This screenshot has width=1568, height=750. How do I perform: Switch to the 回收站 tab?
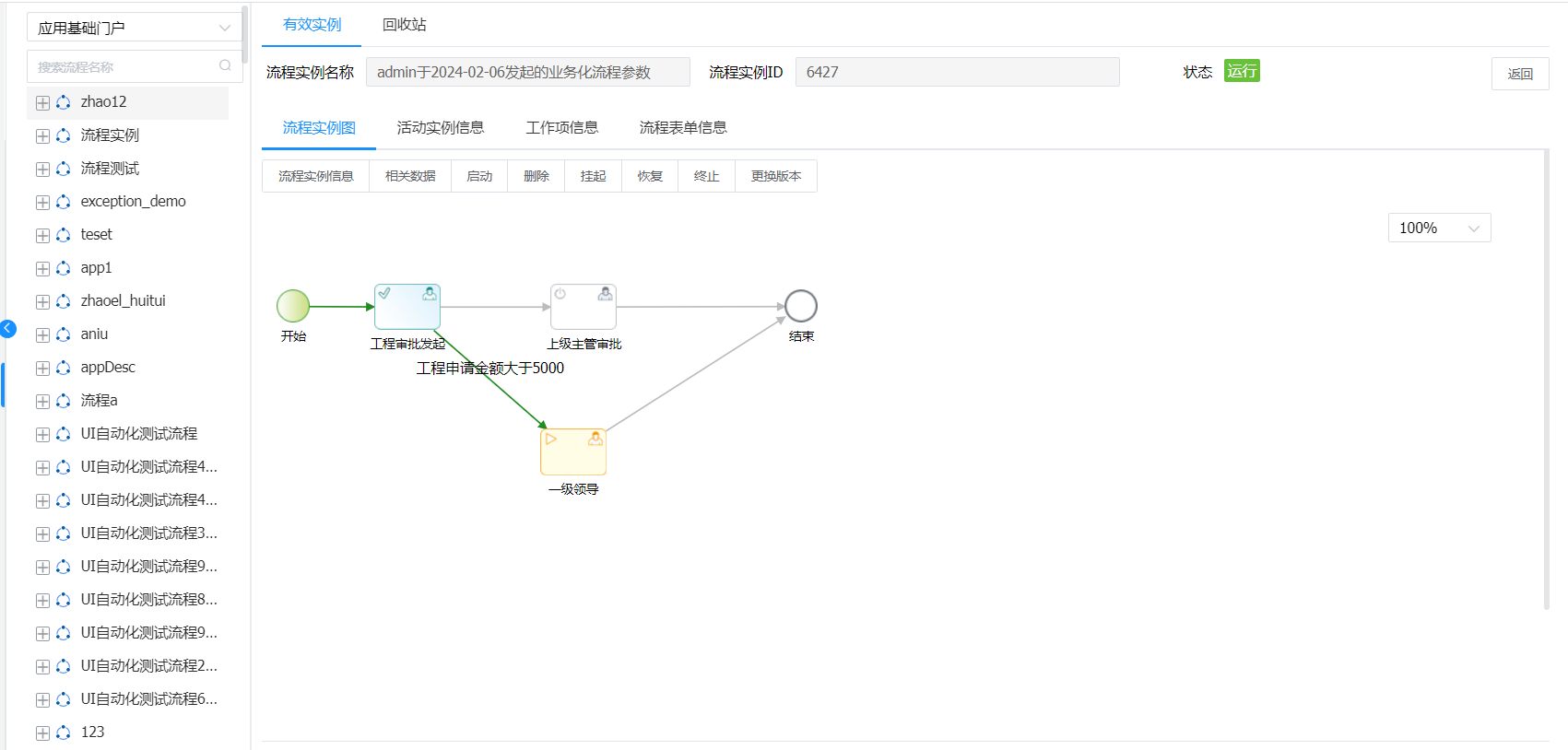(x=404, y=25)
